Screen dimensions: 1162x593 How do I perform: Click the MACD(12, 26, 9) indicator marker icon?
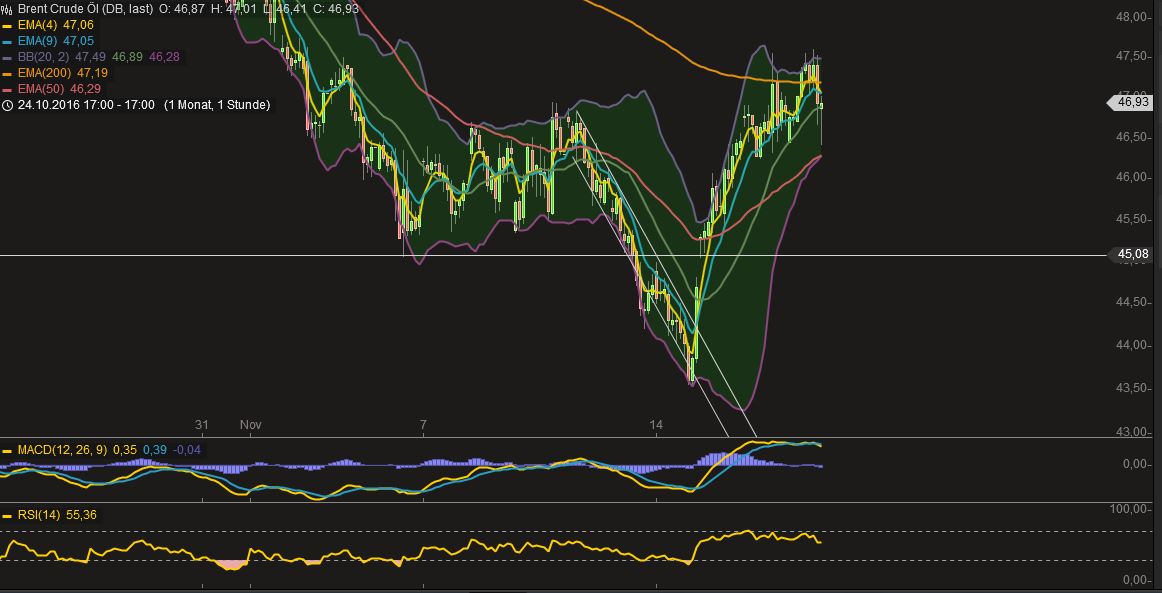pos(6,450)
